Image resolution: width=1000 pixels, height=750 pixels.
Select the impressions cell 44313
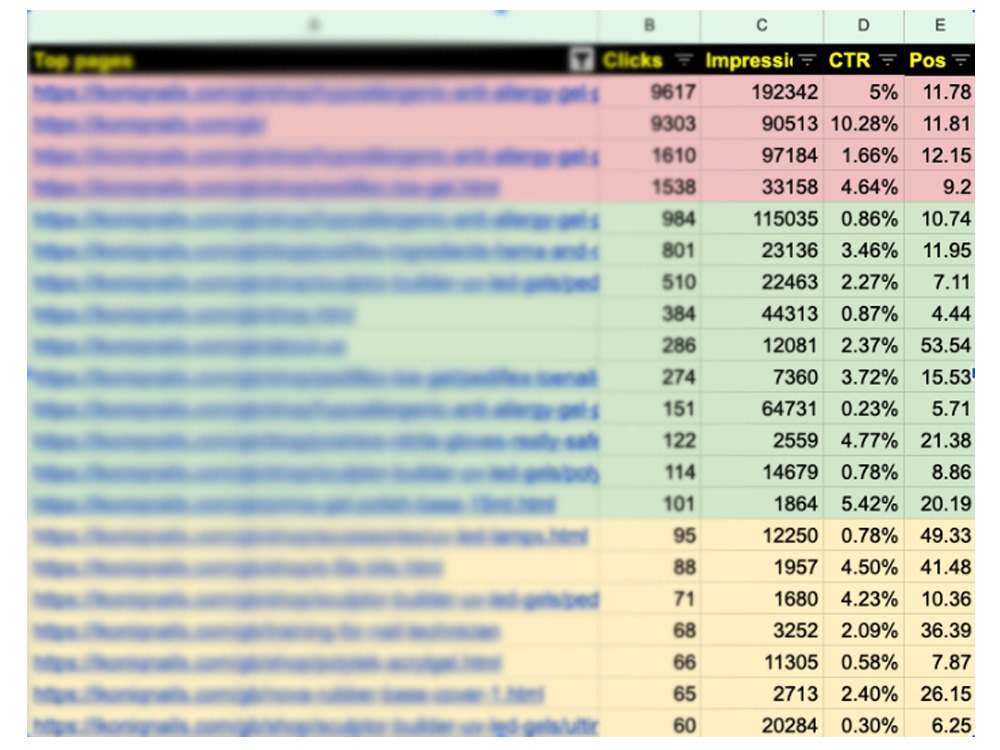[x=761, y=314]
